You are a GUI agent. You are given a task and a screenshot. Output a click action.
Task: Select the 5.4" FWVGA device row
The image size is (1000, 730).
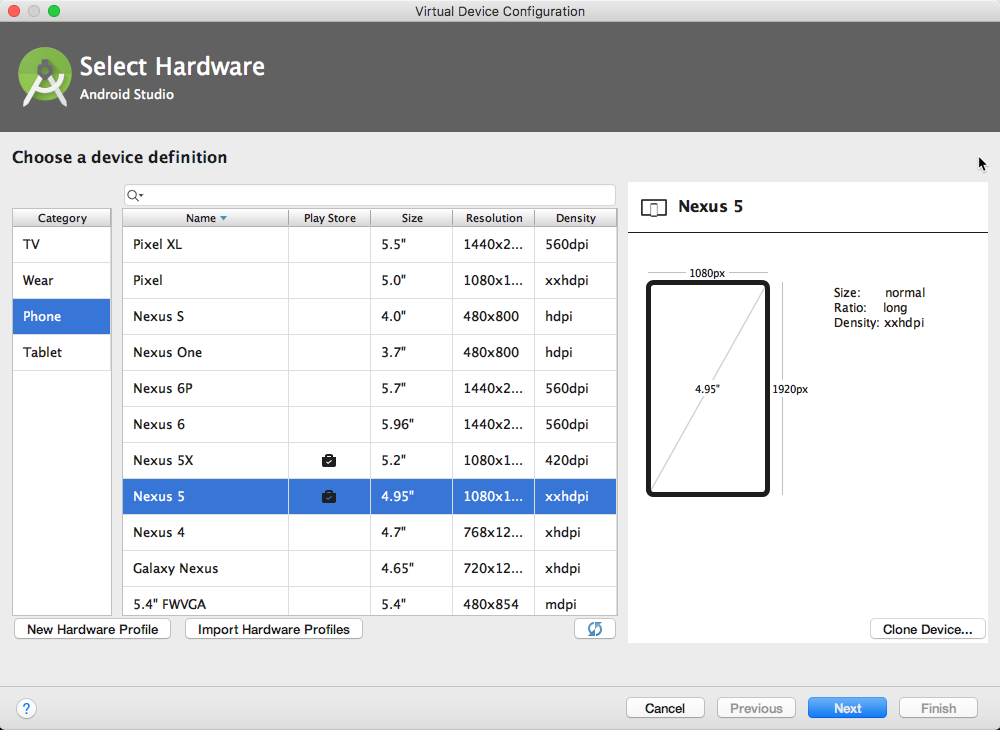(x=370, y=602)
